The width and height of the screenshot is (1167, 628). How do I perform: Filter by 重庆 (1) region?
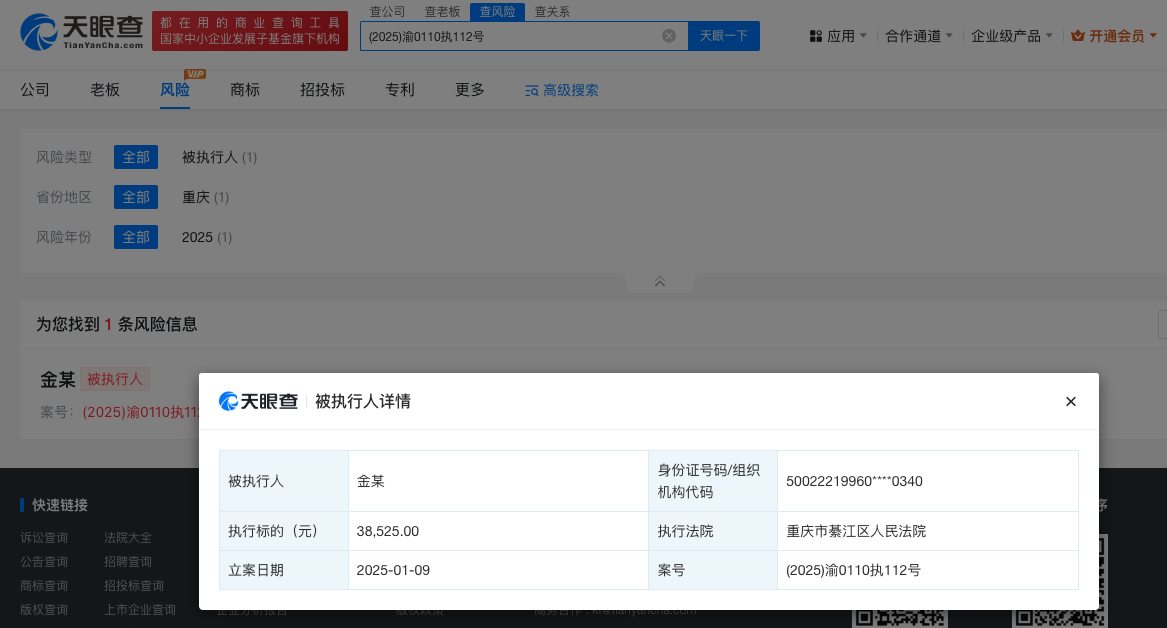click(205, 197)
